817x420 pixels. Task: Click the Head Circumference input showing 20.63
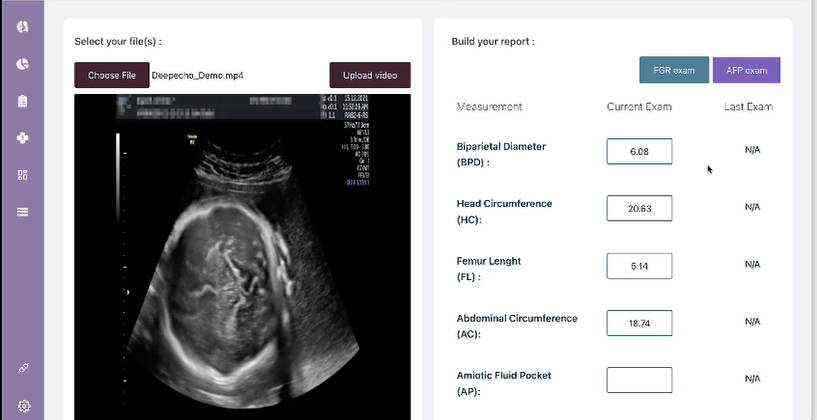click(x=639, y=208)
